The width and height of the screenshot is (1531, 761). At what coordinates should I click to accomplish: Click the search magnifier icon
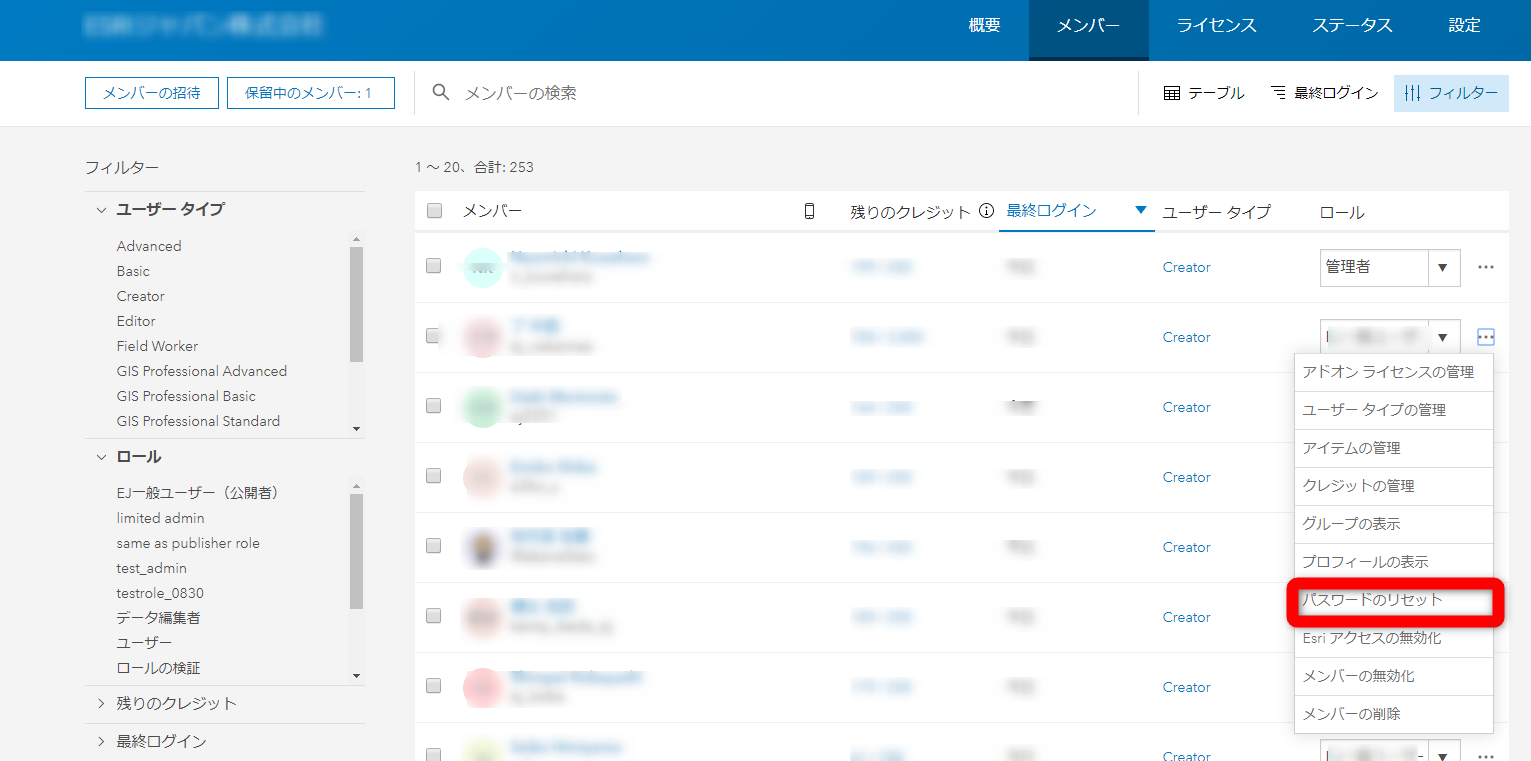(440, 93)
